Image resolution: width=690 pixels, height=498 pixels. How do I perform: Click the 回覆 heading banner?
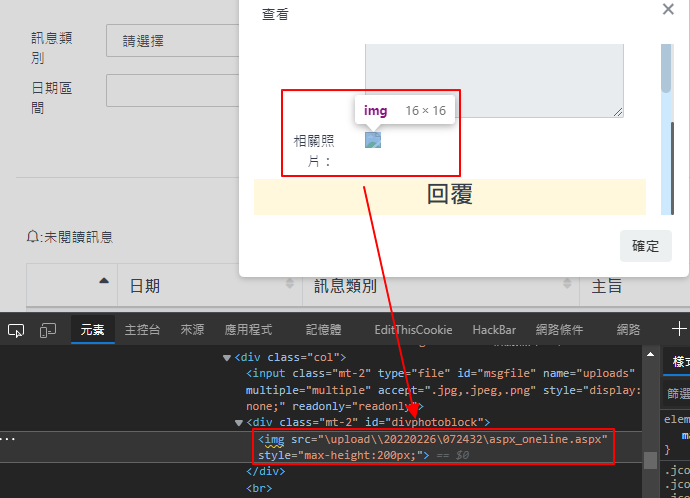pos(450,197)
